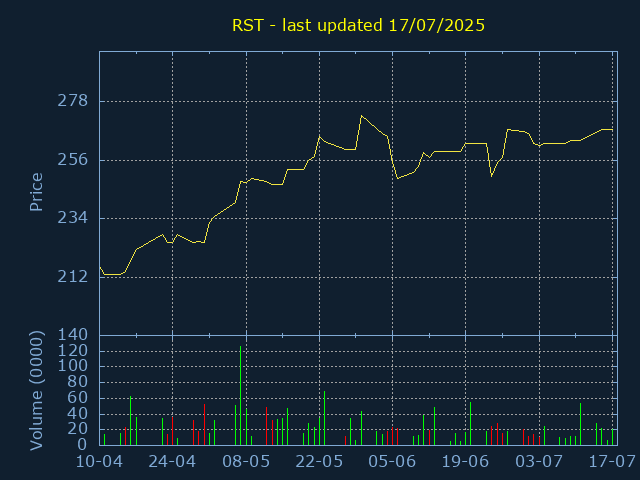
Task: Click the 278 price axis label
Action: pos(73,101)
